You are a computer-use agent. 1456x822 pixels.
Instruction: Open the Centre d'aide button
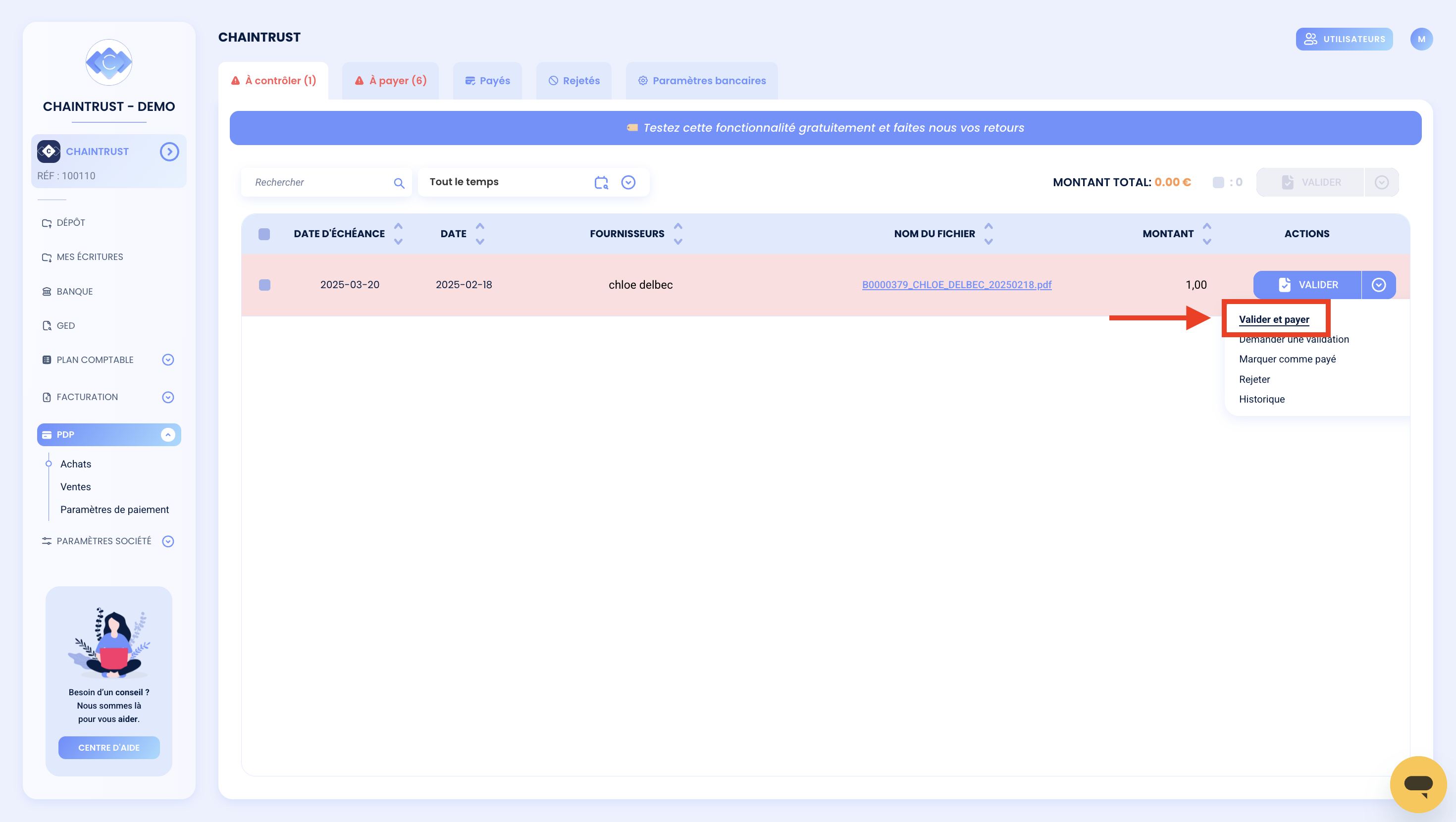pyautogui.click(x=108, y=747)
